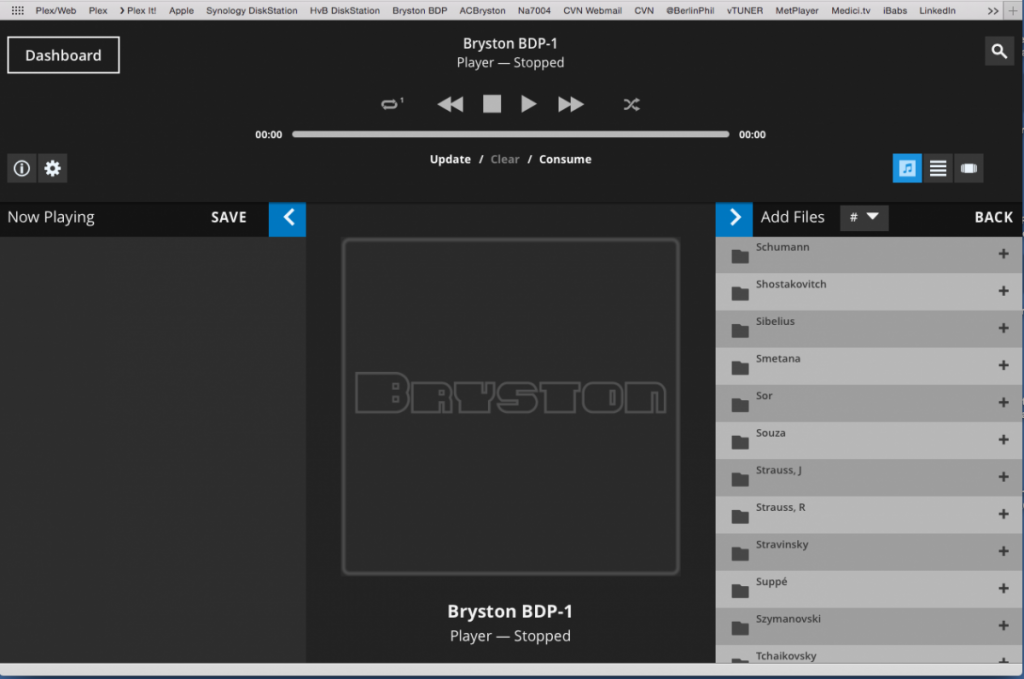Show more bookmarks with the overflow chevron
The height and width of the screenshot is (679, 1024).
[993, 10]
